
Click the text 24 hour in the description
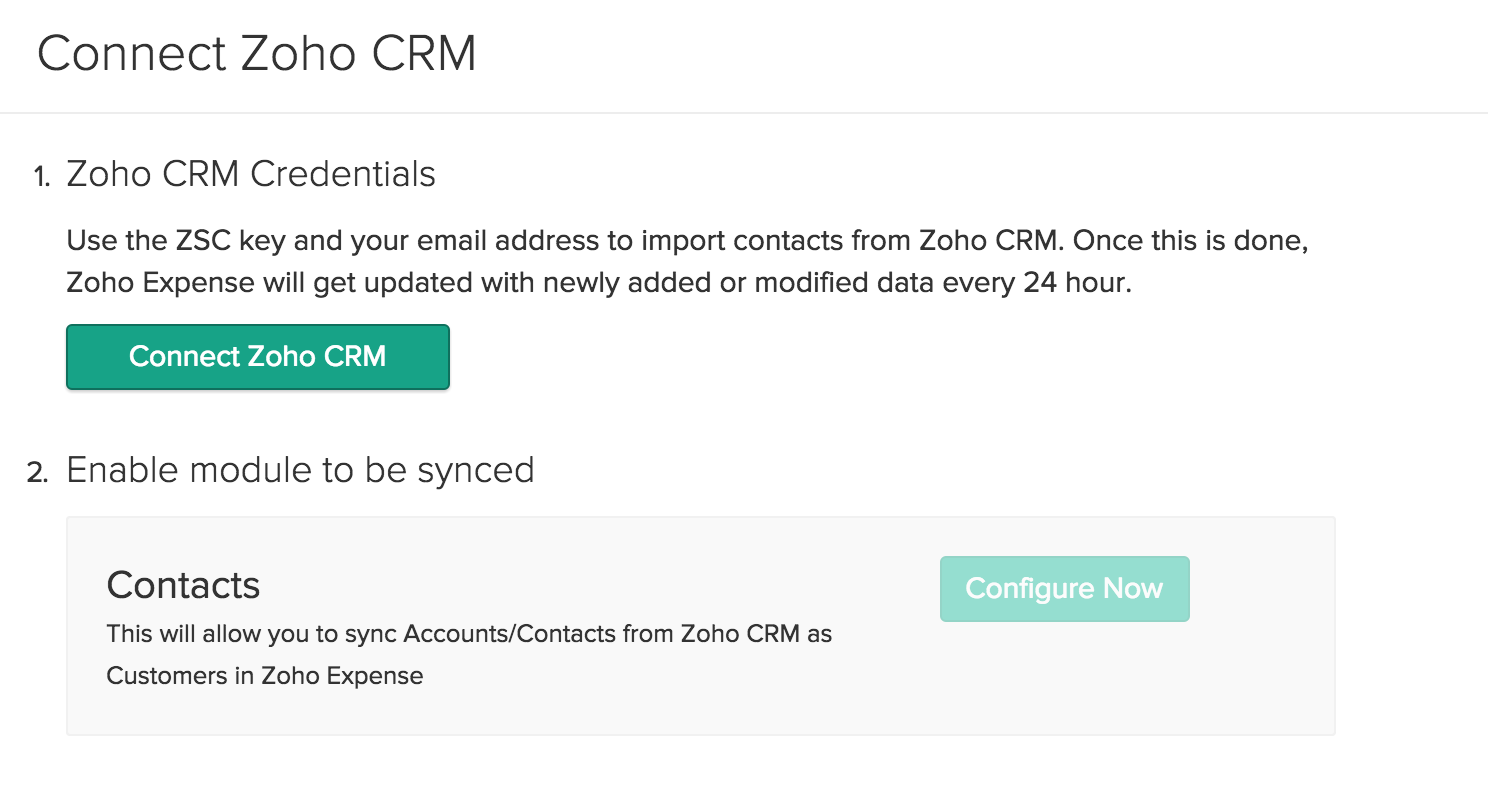point(1077,283)
